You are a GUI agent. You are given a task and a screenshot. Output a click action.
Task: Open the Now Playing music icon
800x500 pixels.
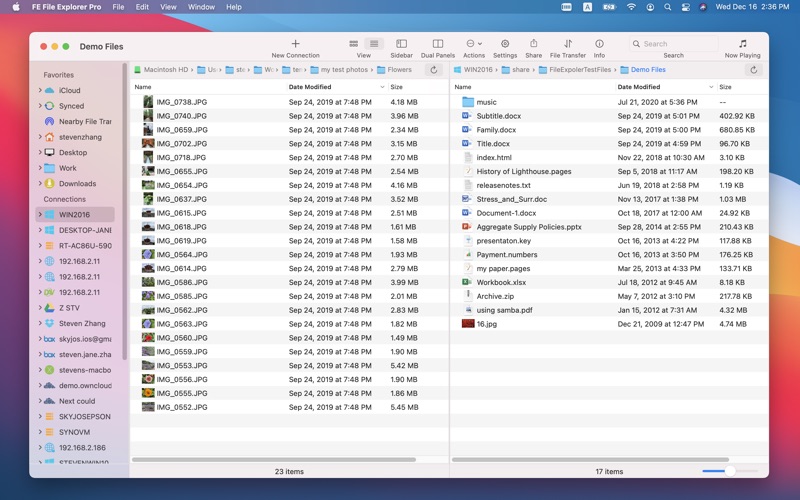(x=742, y=44)
